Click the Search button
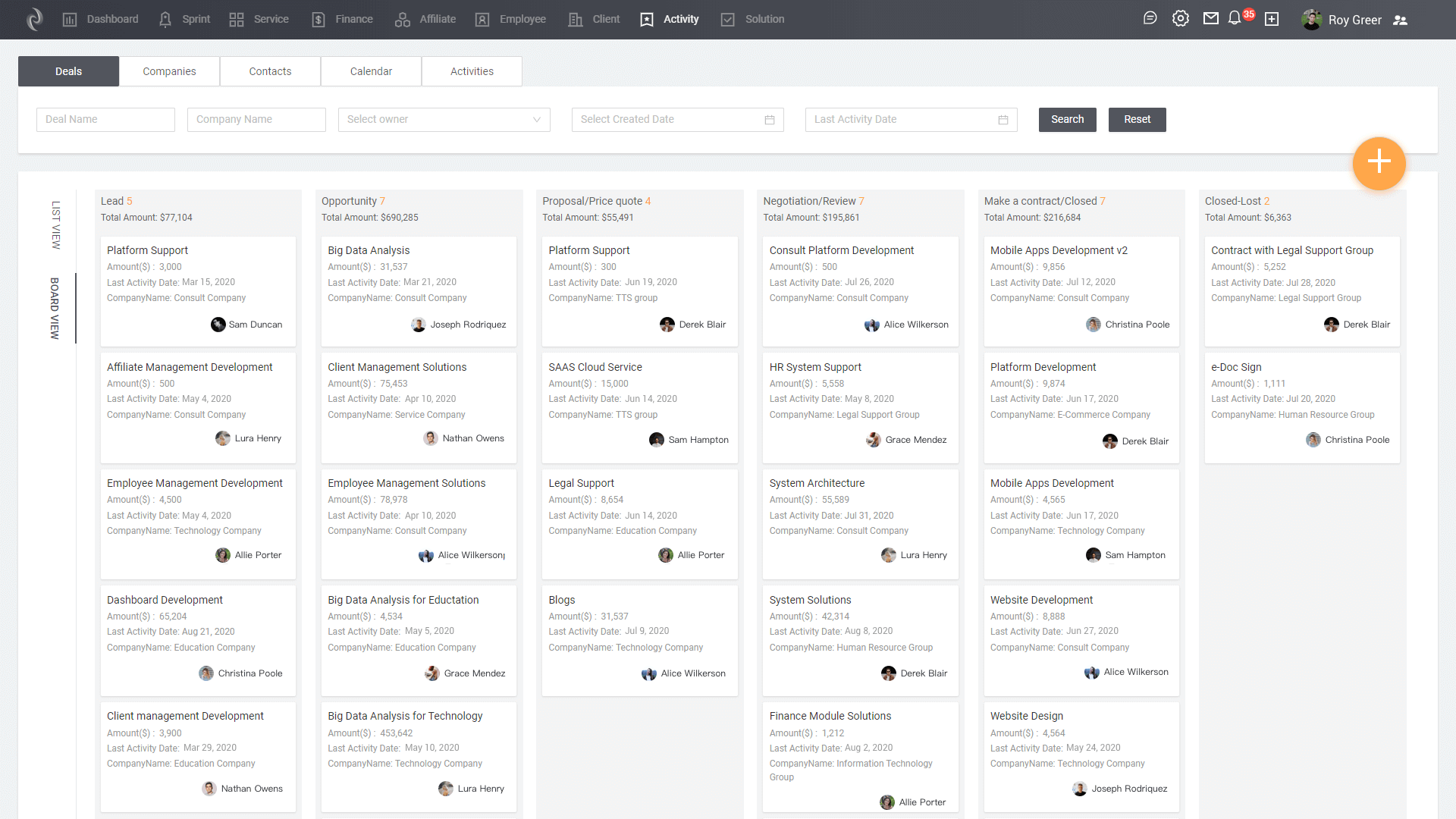The image size is (1456, 819). [1067, 120]
